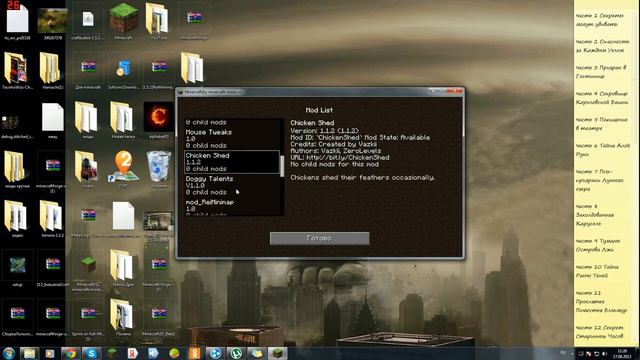Open the terraria folder on desktop
Screen dimensions: 640x360
tap(52, 218)
